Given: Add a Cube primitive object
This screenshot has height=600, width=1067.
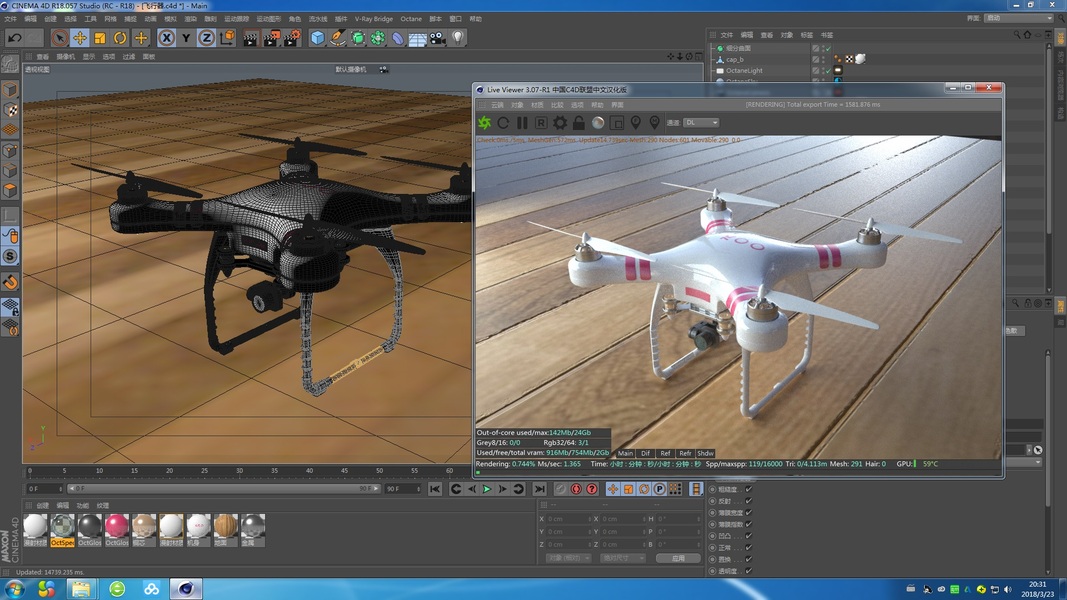Looking at the screenshot, I should [x=317, y=38].
